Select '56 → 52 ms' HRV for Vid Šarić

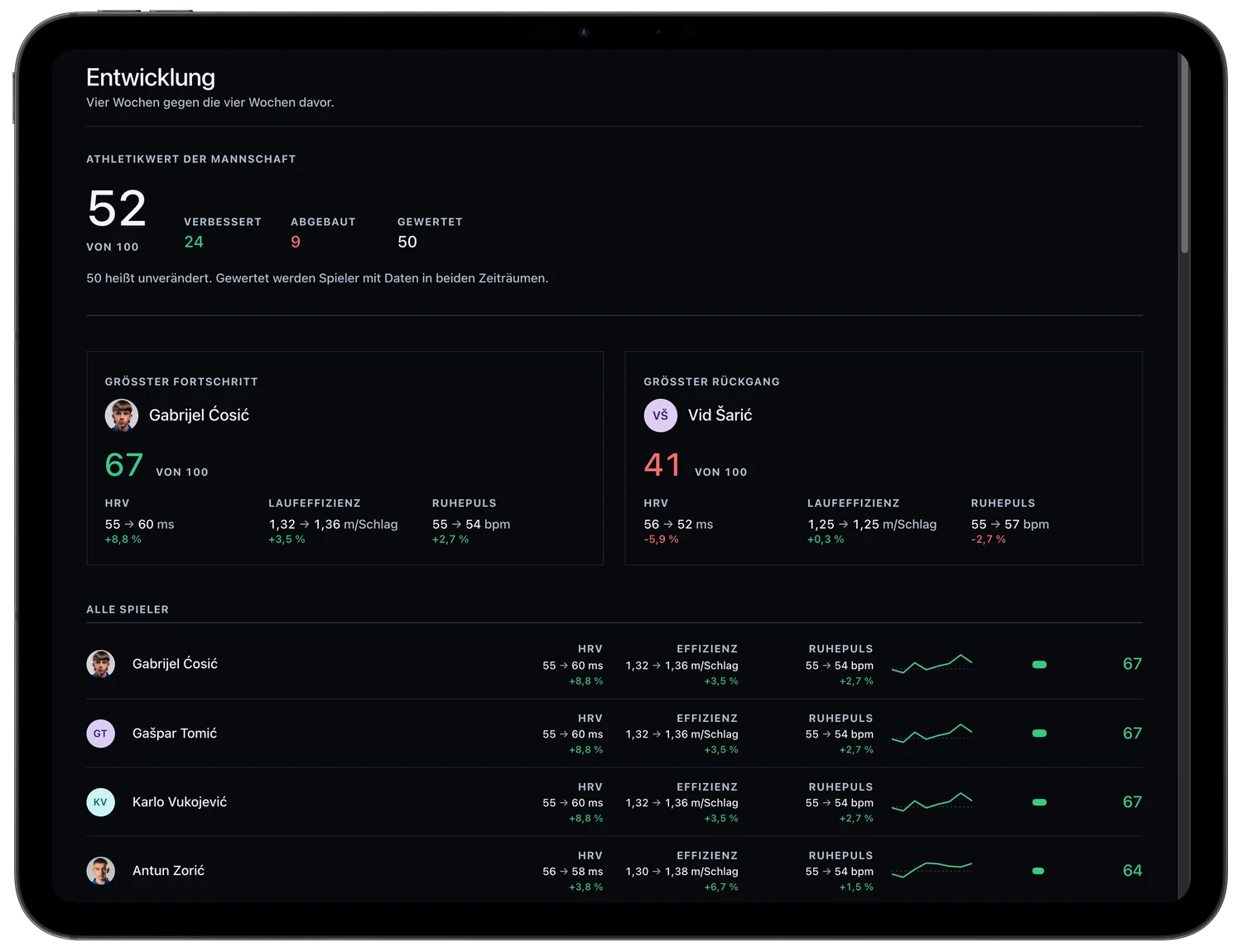(x=678, y=525)
